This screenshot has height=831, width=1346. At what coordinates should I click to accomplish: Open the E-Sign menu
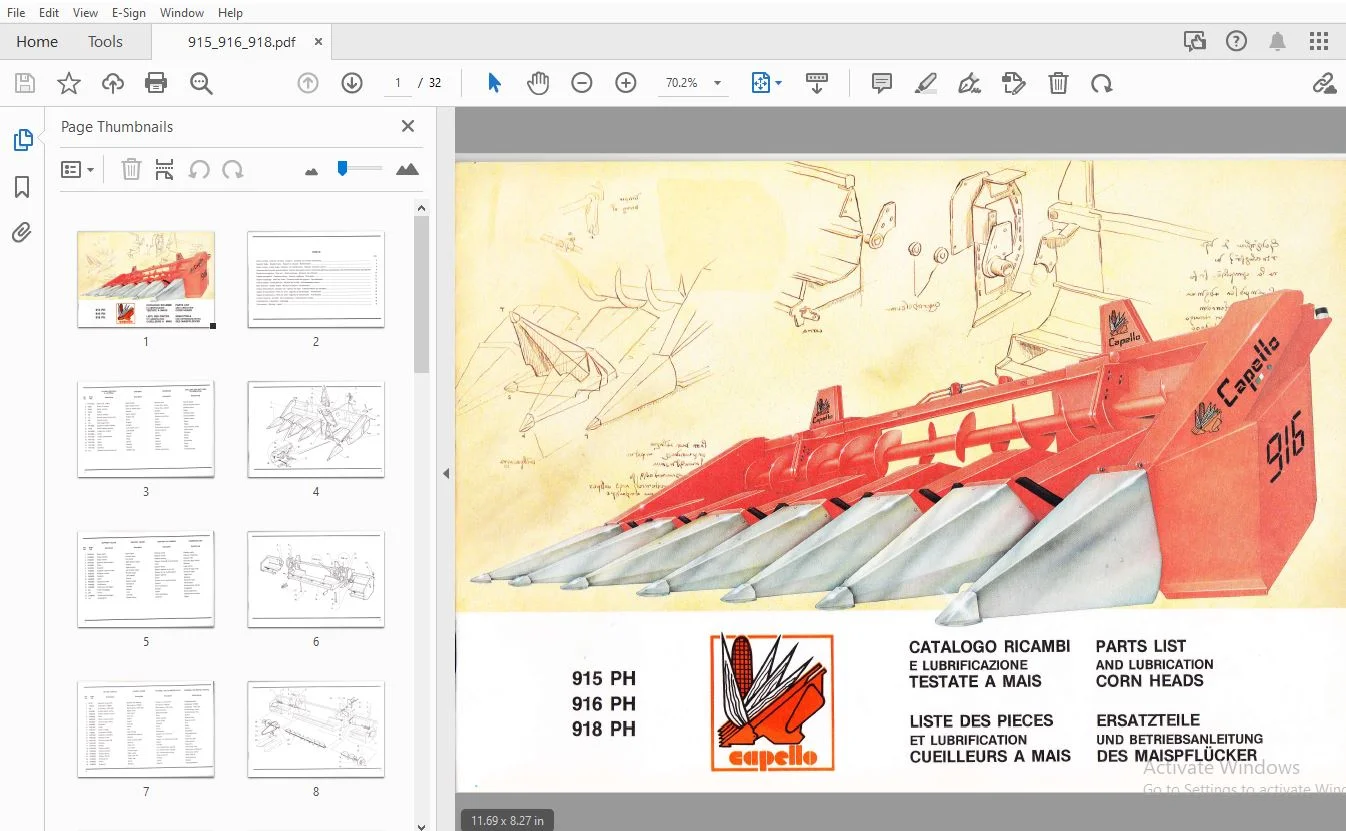(x=129, y=12)
